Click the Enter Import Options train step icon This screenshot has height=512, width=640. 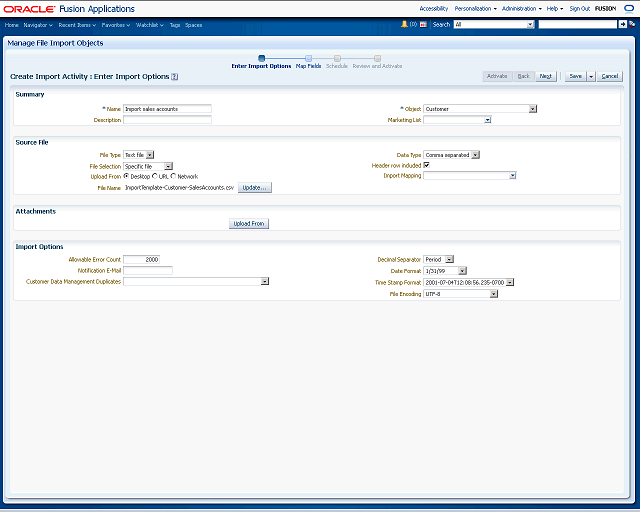261,58
